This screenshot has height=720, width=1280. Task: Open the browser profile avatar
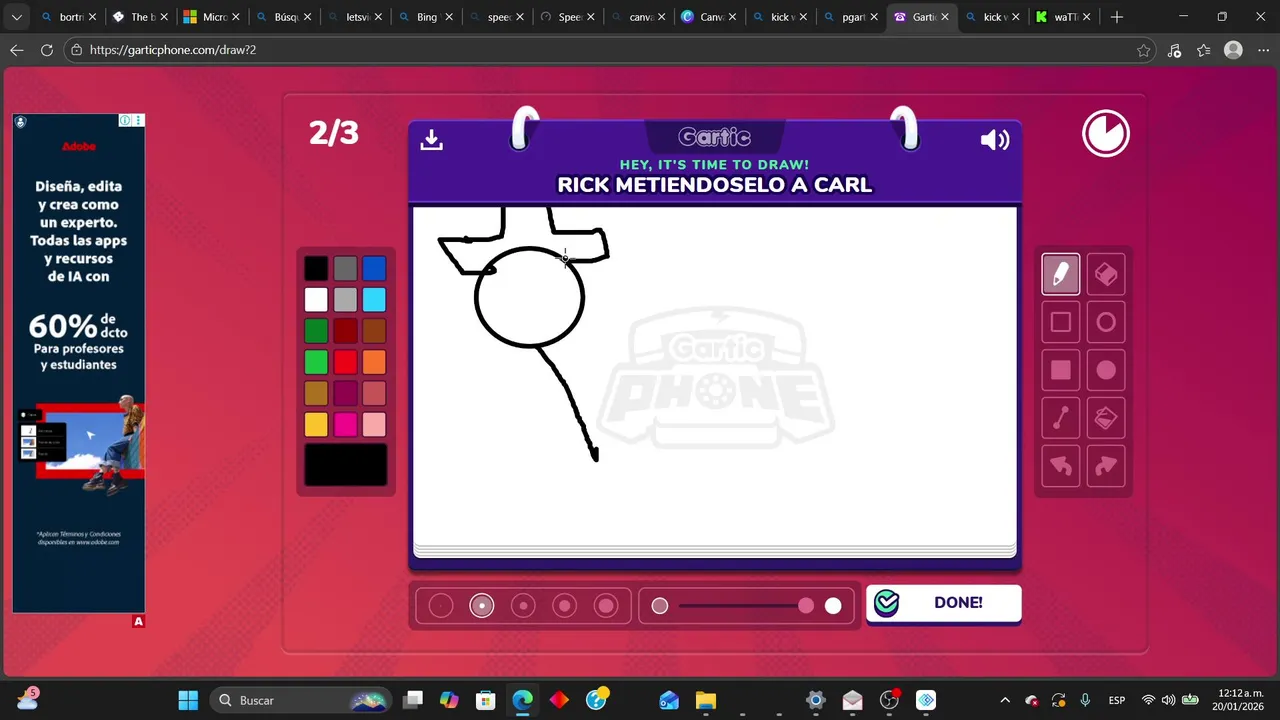click(x=1233, y=50)
